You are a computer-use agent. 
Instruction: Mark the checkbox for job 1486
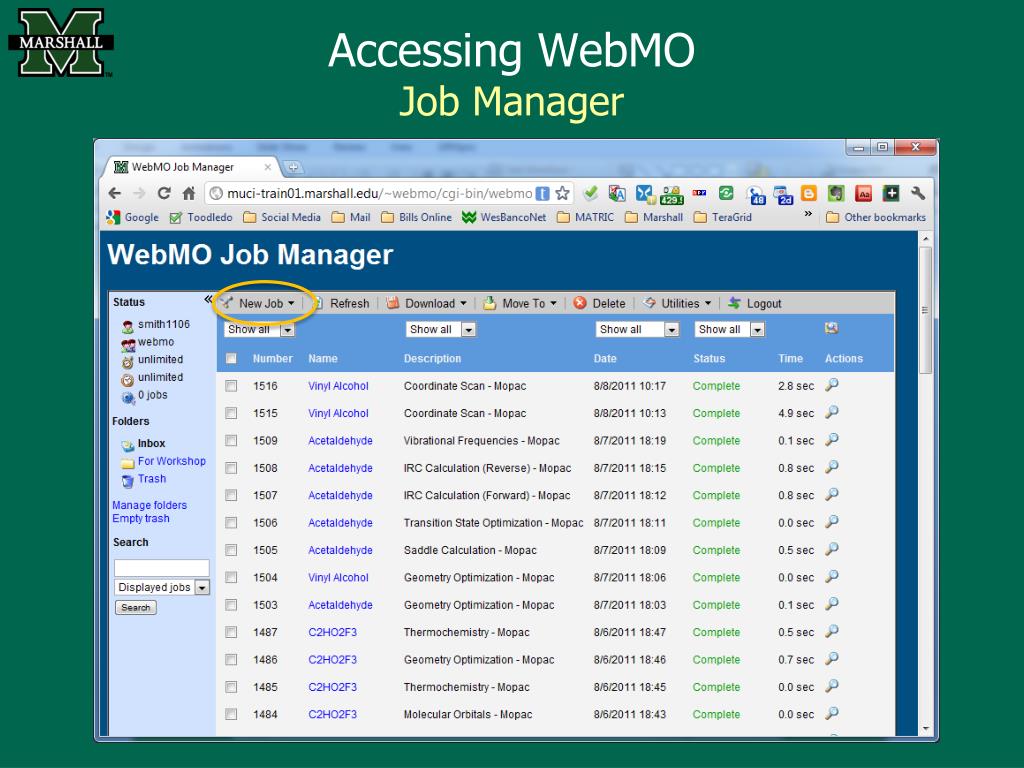pyautogui.click(x=231, y=660)
